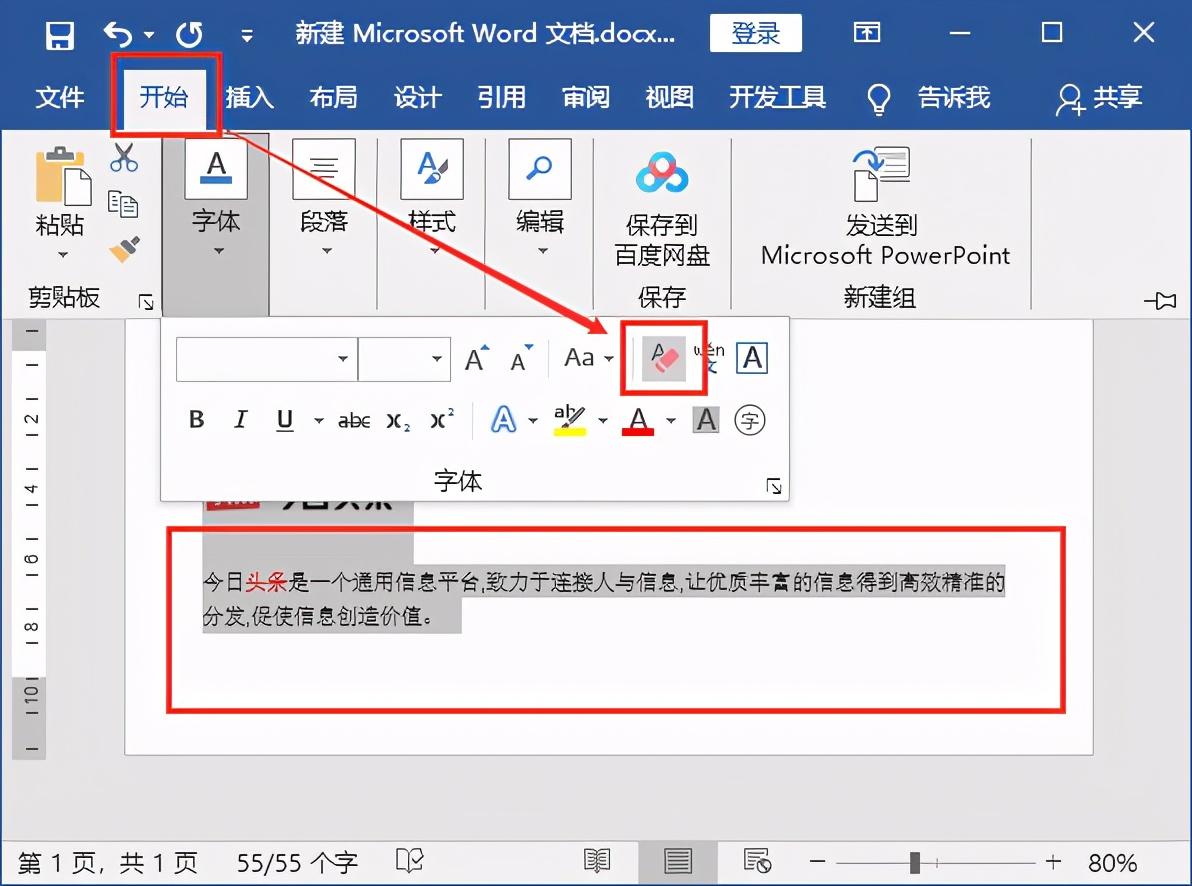Toggle superscript formatting
This screenshot has width=1192, height=886.
coord(440,420)
